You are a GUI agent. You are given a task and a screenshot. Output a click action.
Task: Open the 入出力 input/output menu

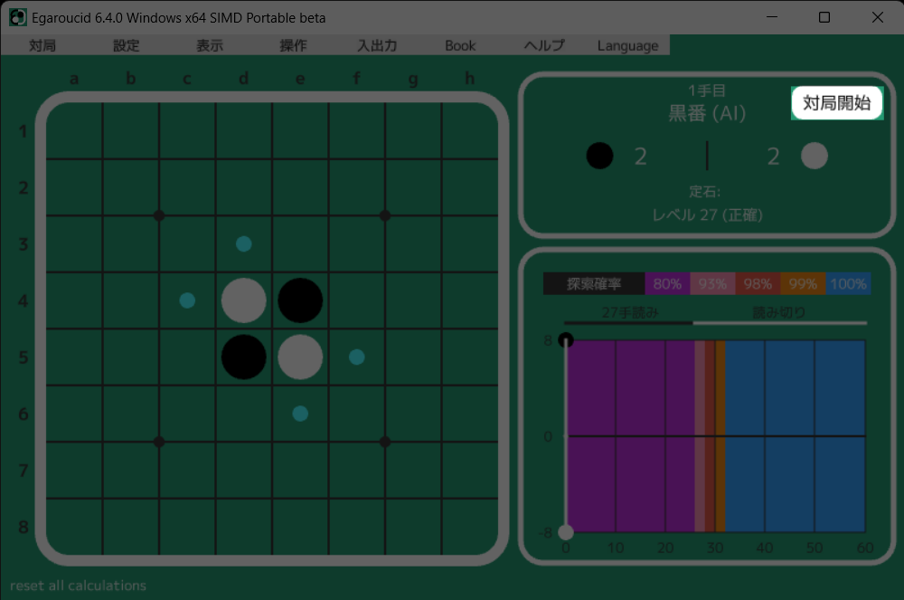pos(377,45)
